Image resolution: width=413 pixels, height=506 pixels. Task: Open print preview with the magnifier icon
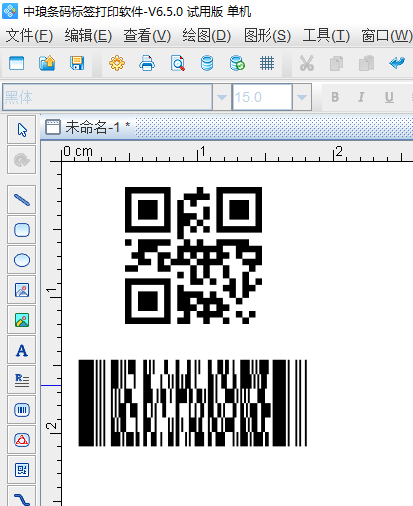tap(178, 63)
